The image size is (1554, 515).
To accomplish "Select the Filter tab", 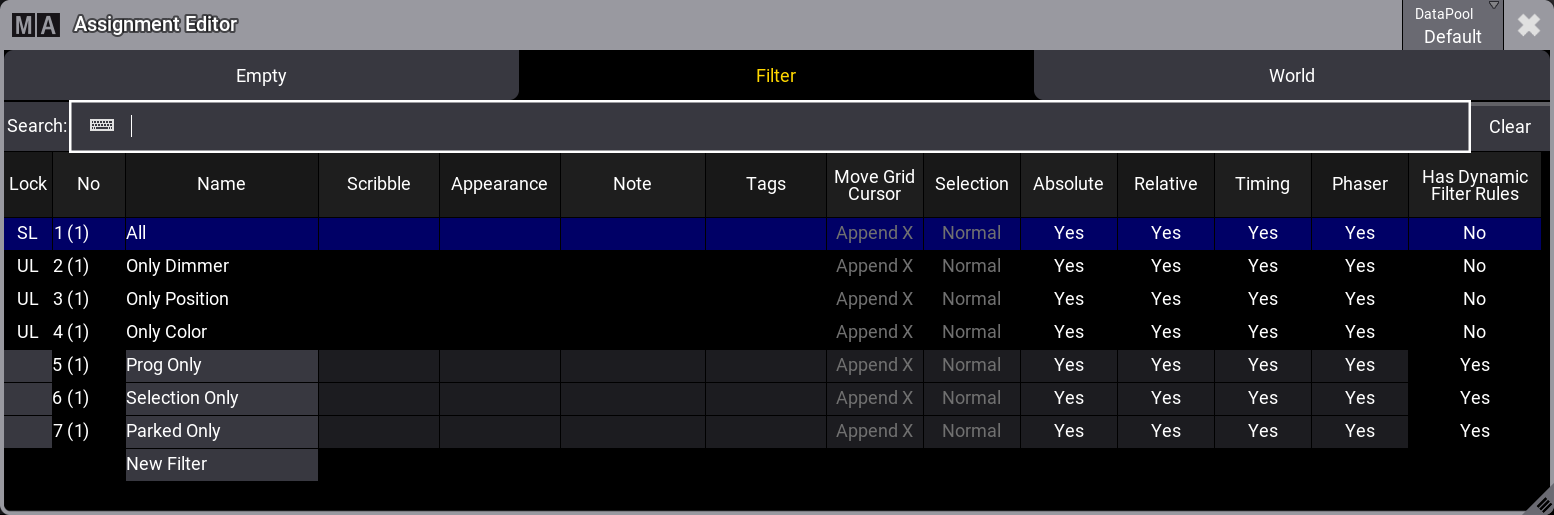I will coord(776,76).
